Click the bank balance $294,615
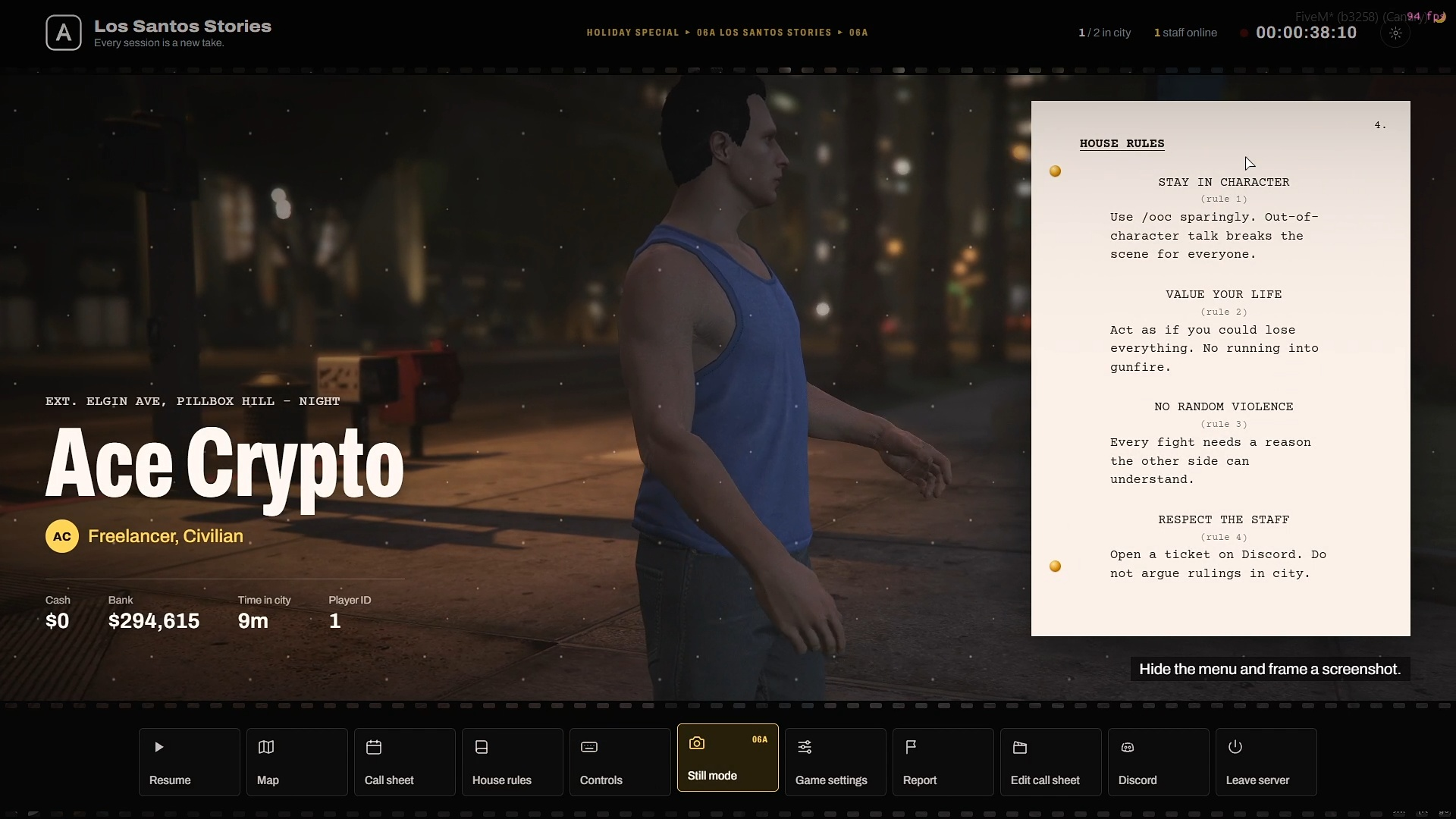Viewport: 1456px width, 819px height. pyautogui.click(x=154, y=621)
